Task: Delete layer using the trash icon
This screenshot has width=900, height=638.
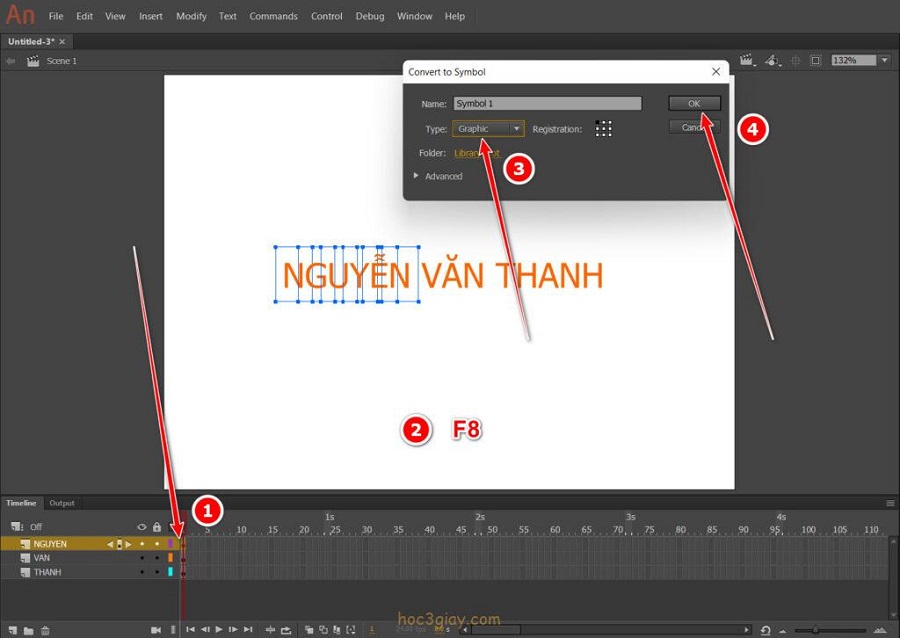Action: 45,630
